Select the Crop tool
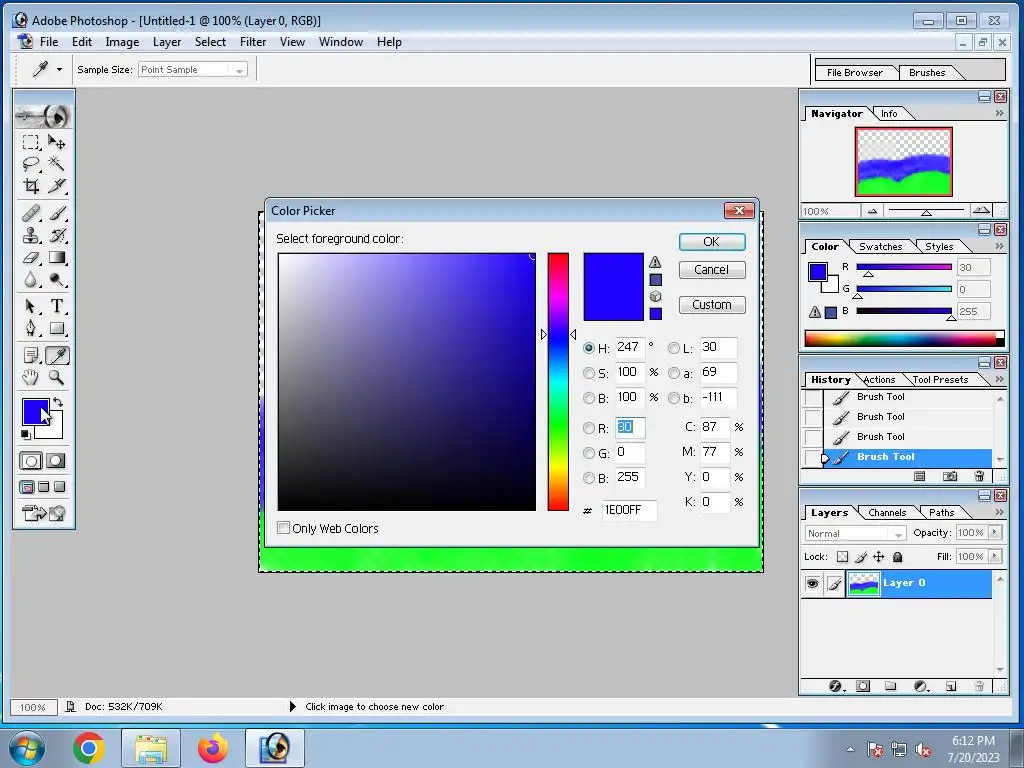This screenshot has width=1024, height=768. [x=30, y=185]
